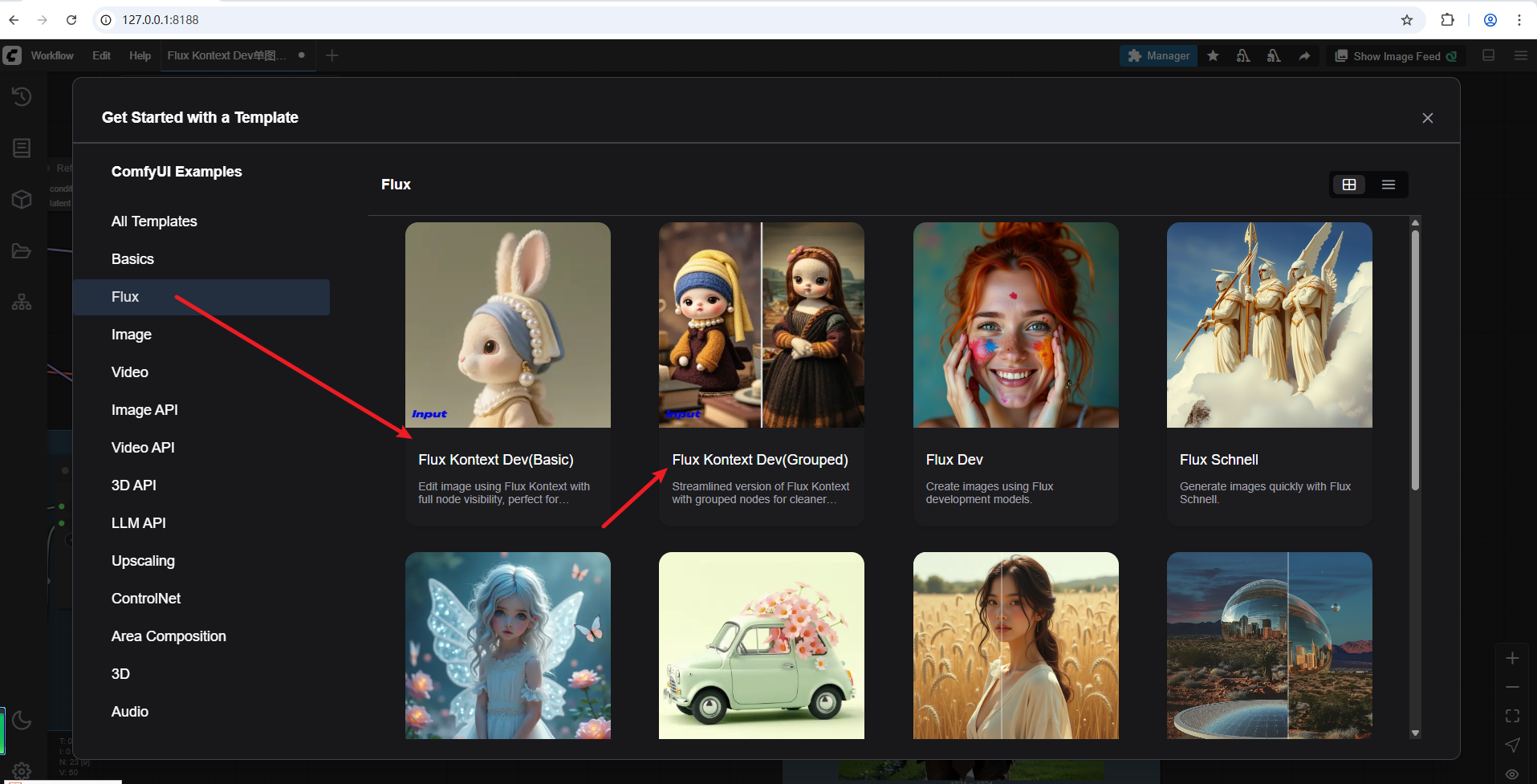
Task: Open Flux Kontext Dev(Basic) rabbit thumbnail
Action: point(508,325)
